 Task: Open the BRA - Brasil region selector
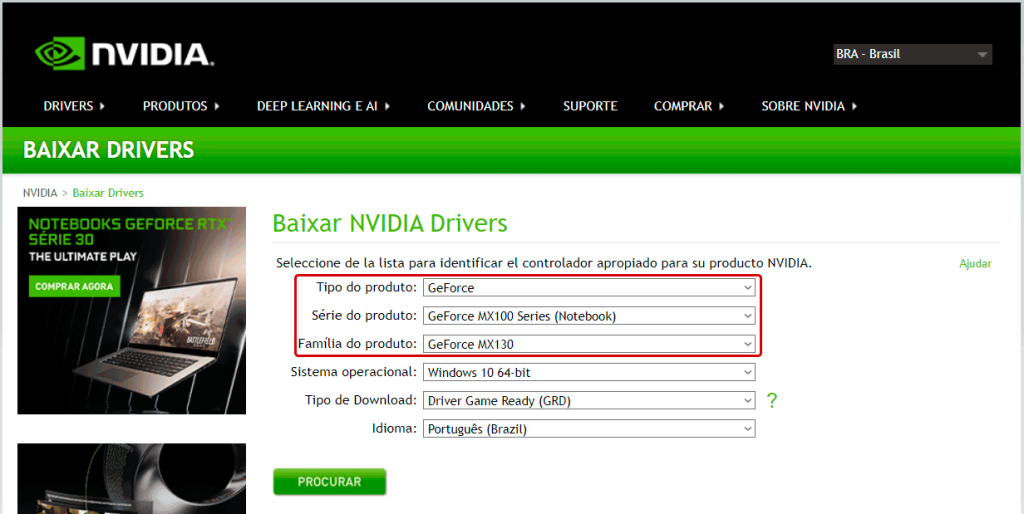(x=912, y=54)
